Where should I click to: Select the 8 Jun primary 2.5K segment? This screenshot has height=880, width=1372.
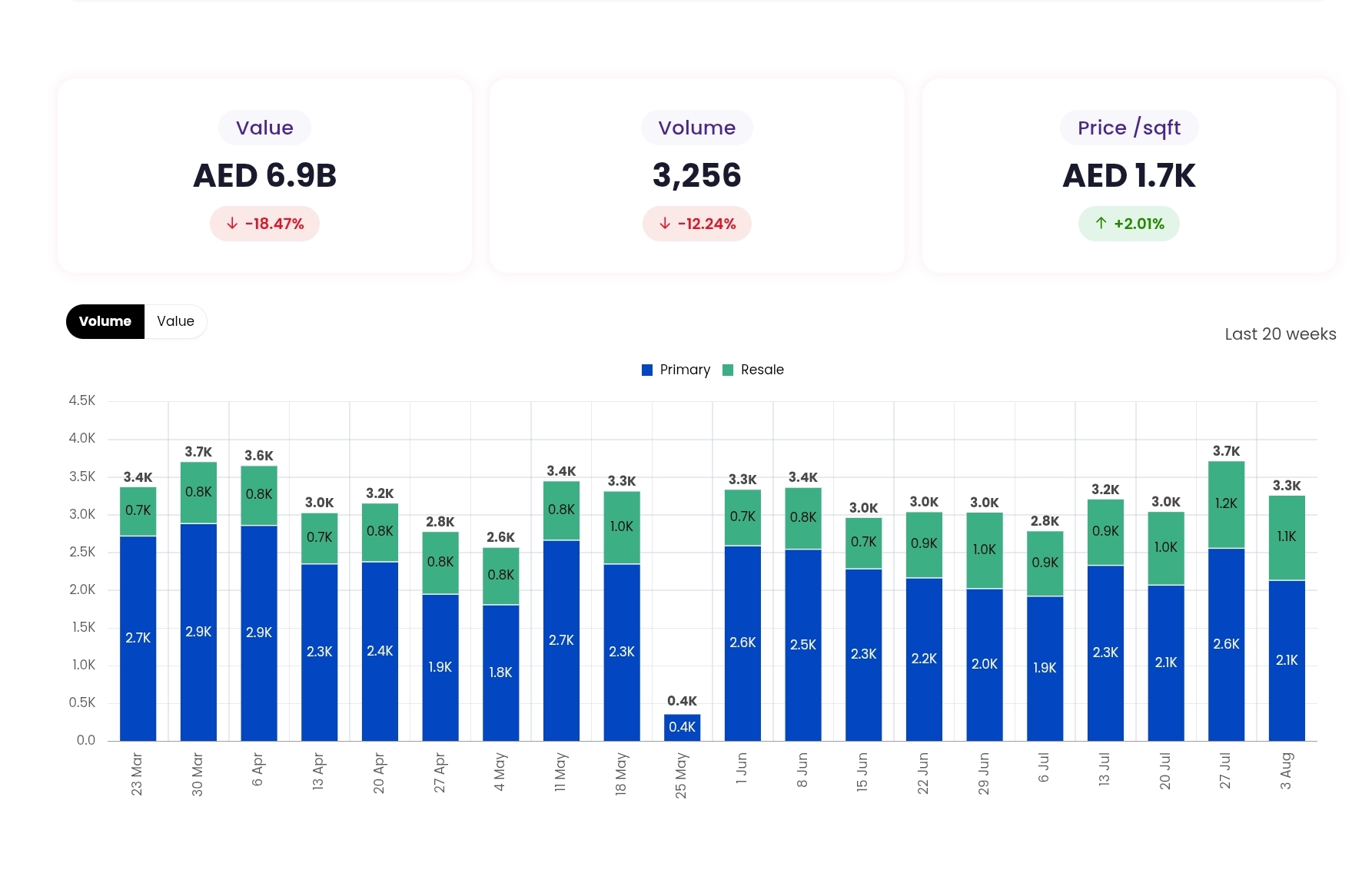click(803, 646)
